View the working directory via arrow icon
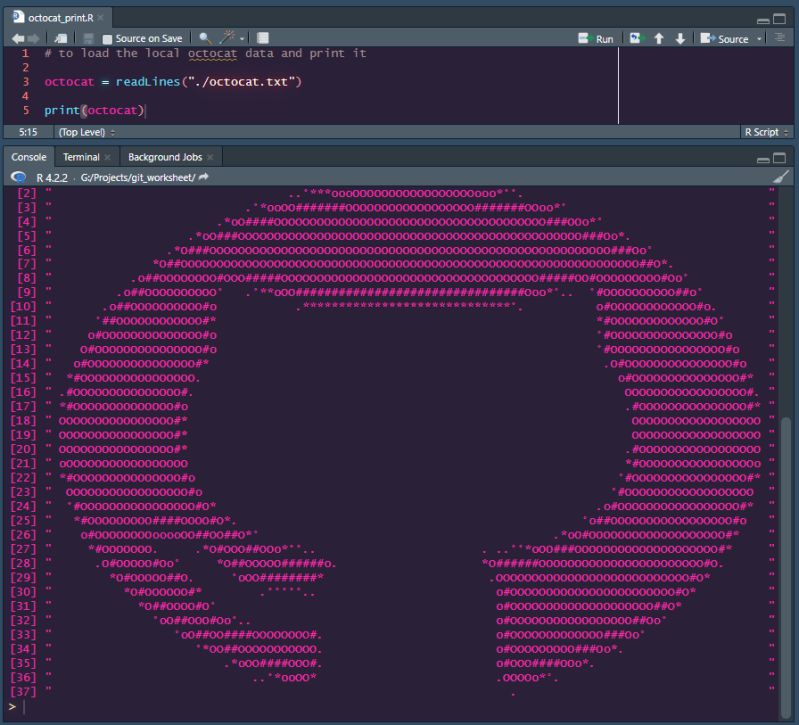This screenshot has height=725, width=799. (203, 177)
